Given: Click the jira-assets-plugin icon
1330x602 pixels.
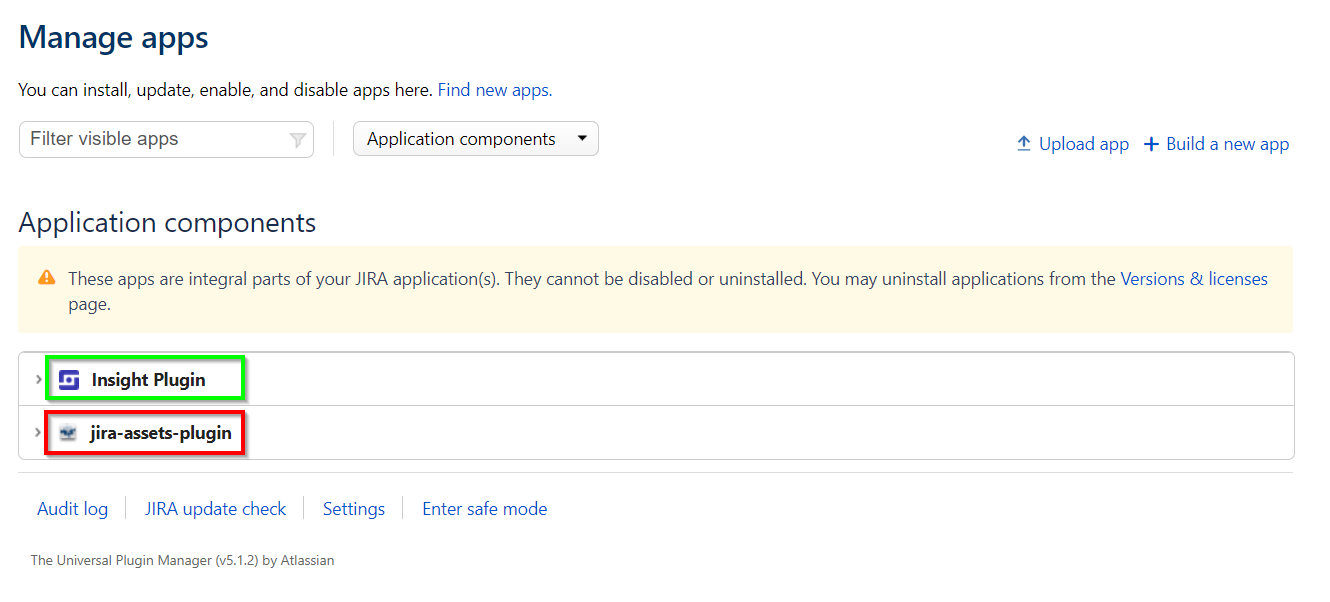Looking at the screenshot, I should click(68, 433).
